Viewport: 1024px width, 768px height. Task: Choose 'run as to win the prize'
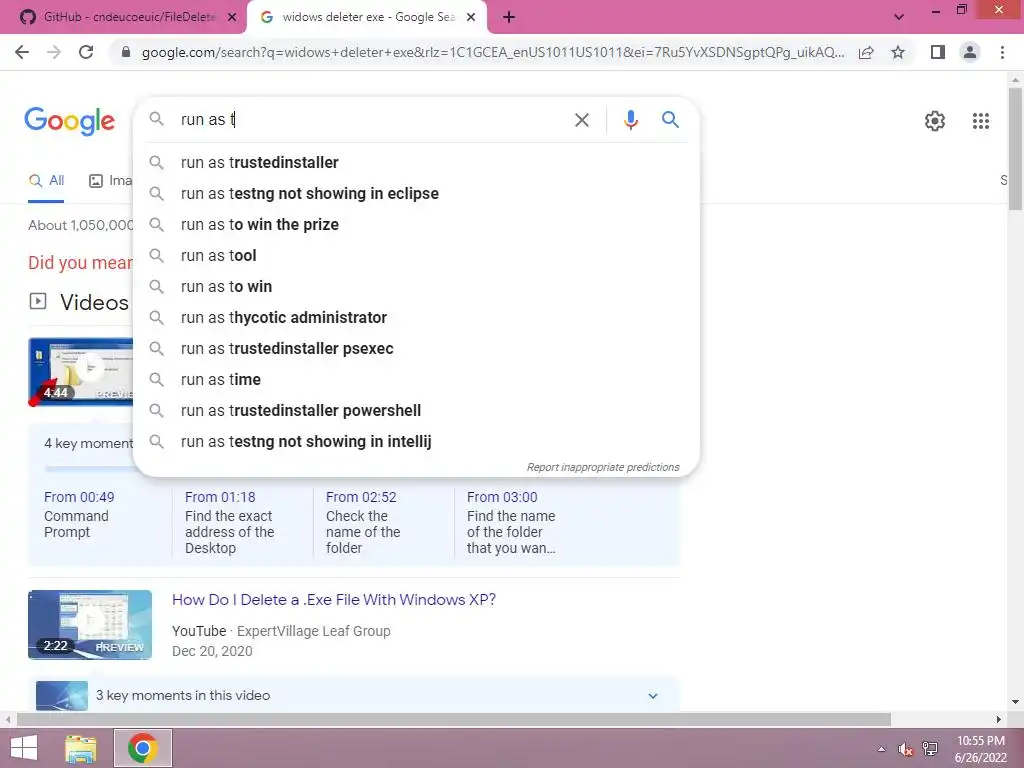[x=416, y=225]
